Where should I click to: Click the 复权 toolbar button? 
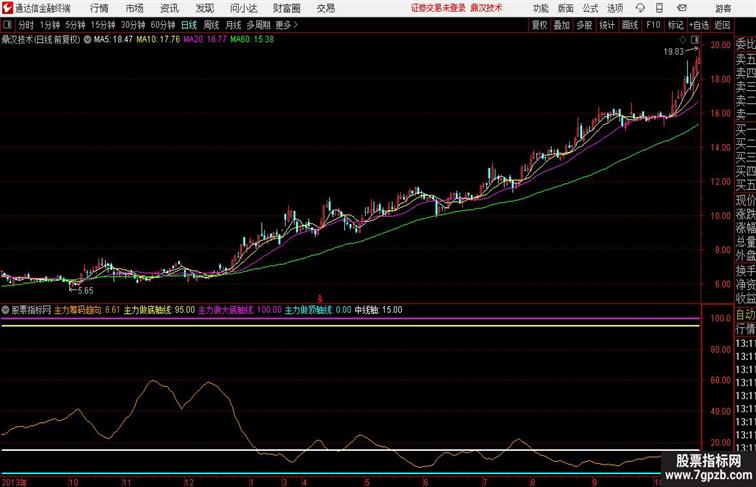(539, 25)
